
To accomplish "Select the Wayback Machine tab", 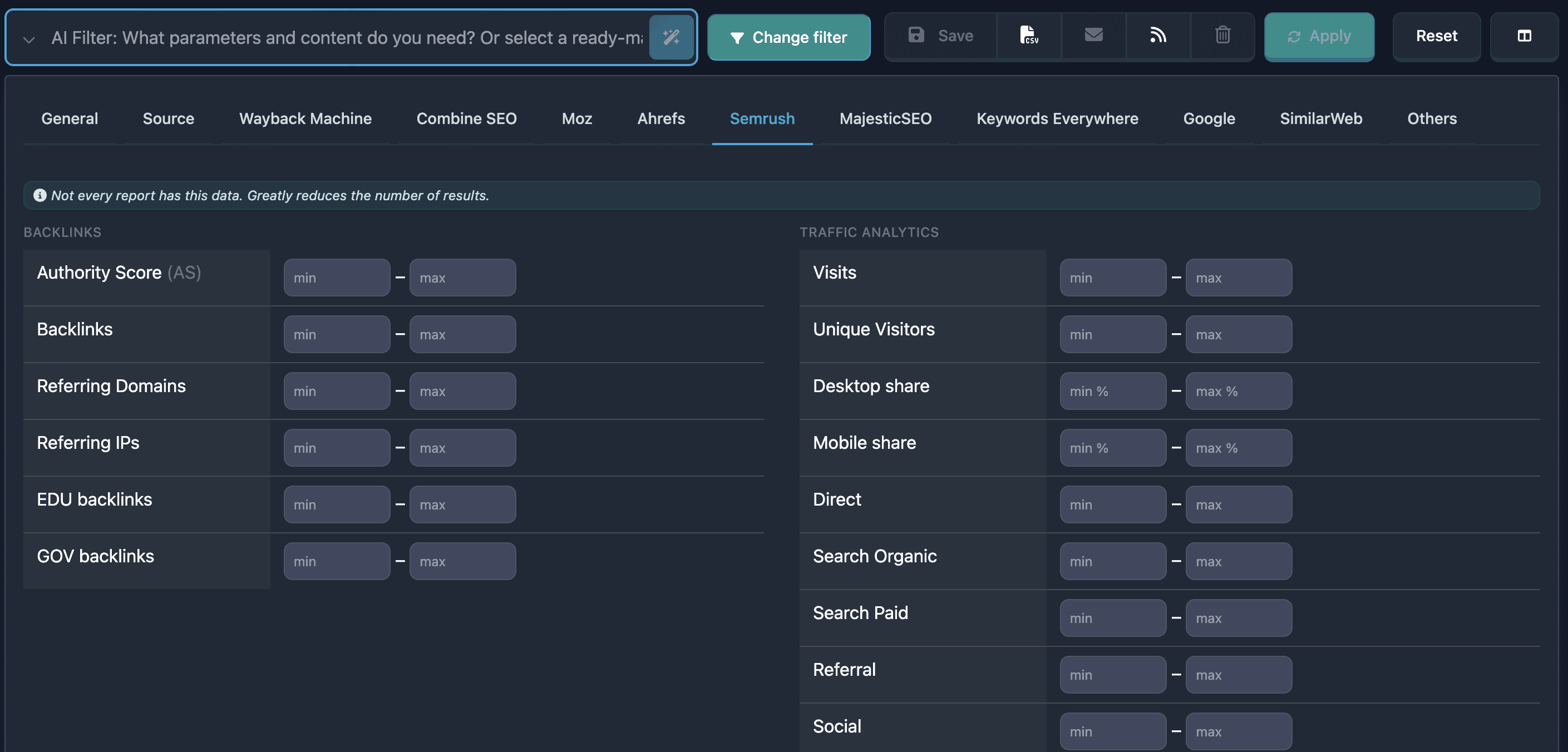I will tap(305, 118).
